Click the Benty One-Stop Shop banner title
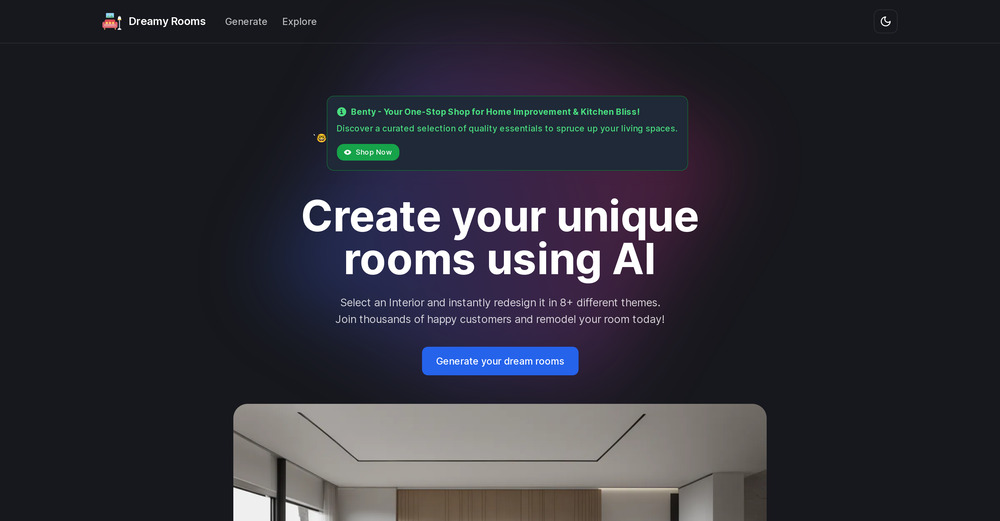Viewport: 1000px width, 521px height. [495, 112]
